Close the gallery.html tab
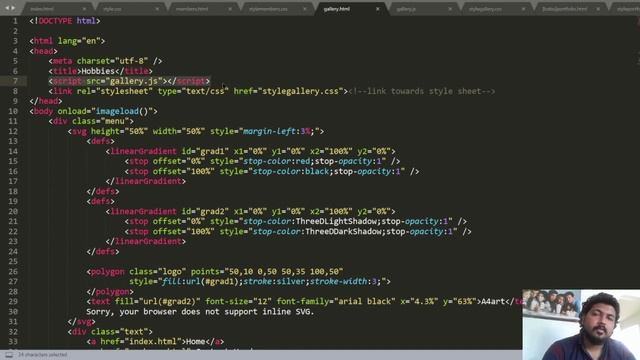 [x=378, y=9]
